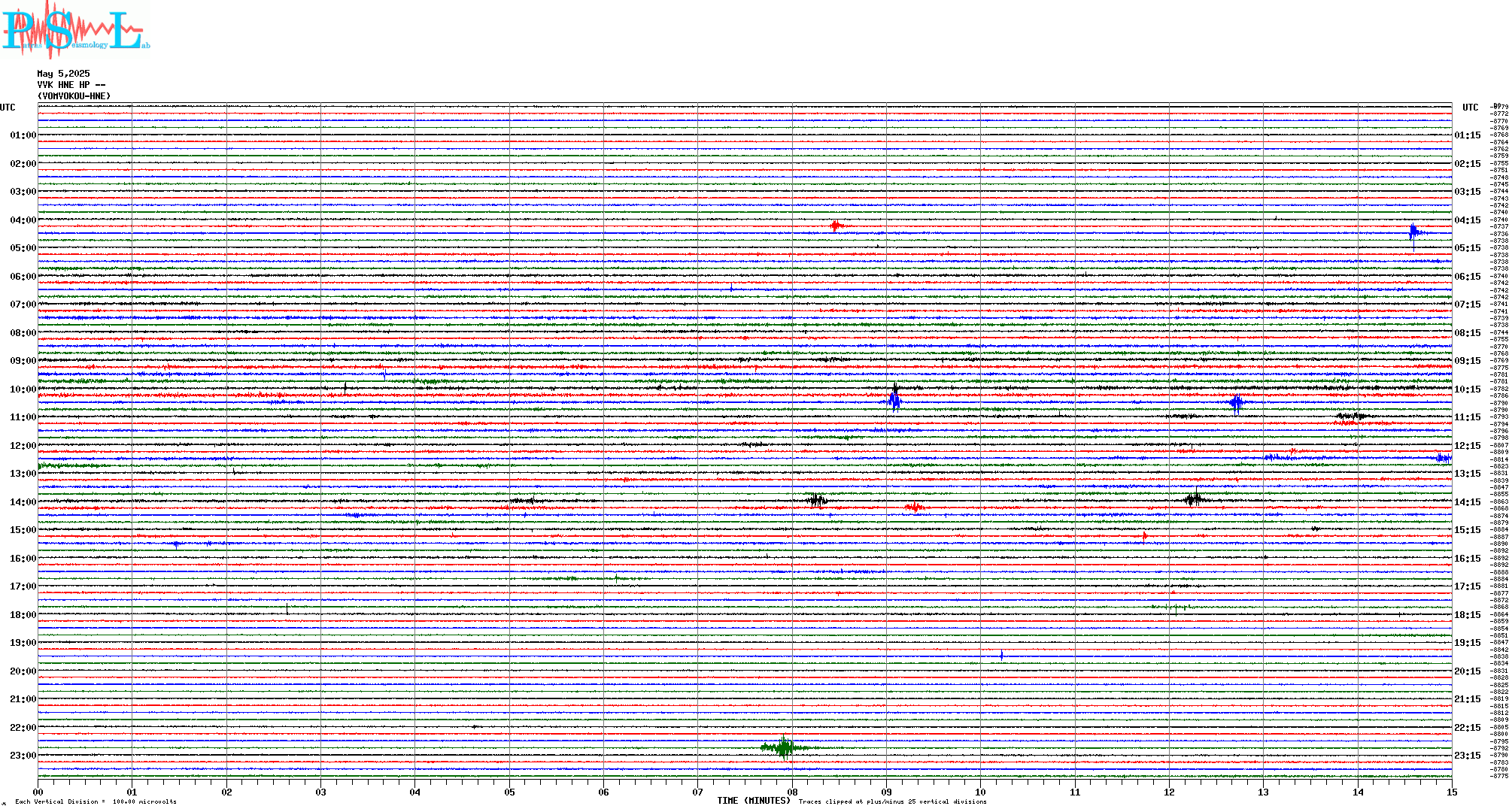The width and height of the screenshot is (1512, 812).
Task: Click 'Traces clipped at plus/minus 25' note
Action: click(x=892, y=801)
